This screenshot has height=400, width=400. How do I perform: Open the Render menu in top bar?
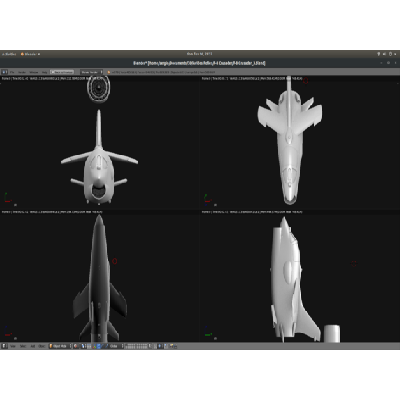pos(22,72)
